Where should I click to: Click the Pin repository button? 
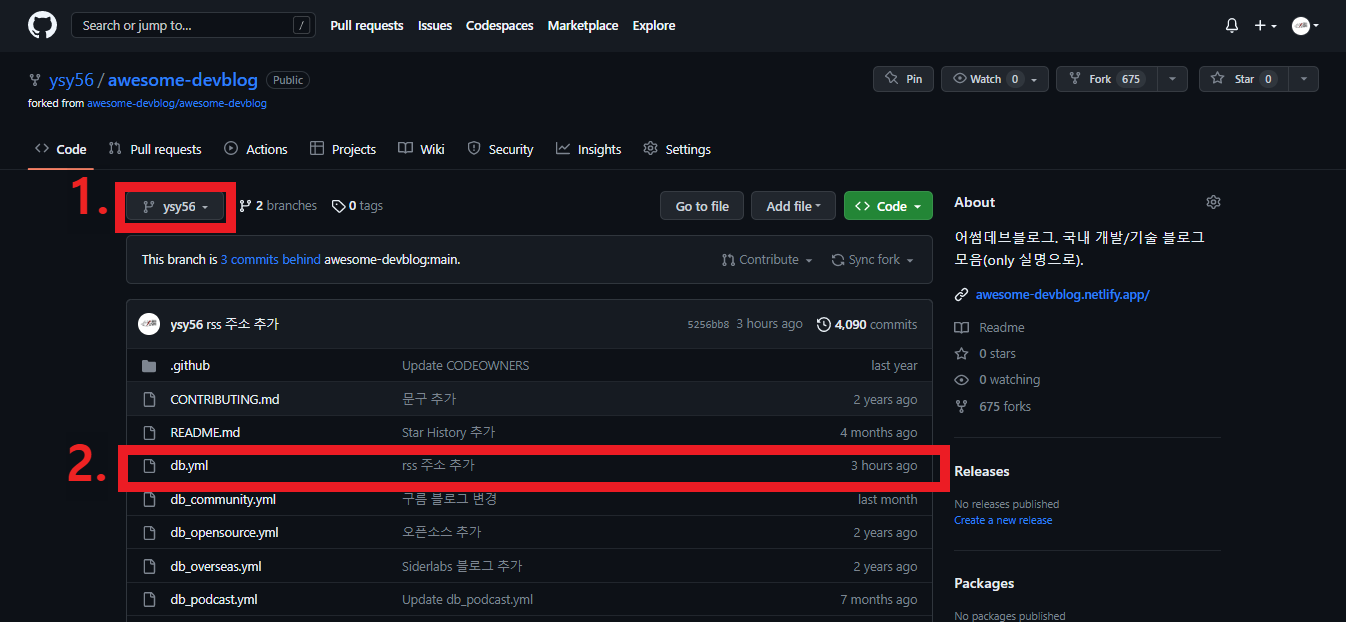[903, 79]
